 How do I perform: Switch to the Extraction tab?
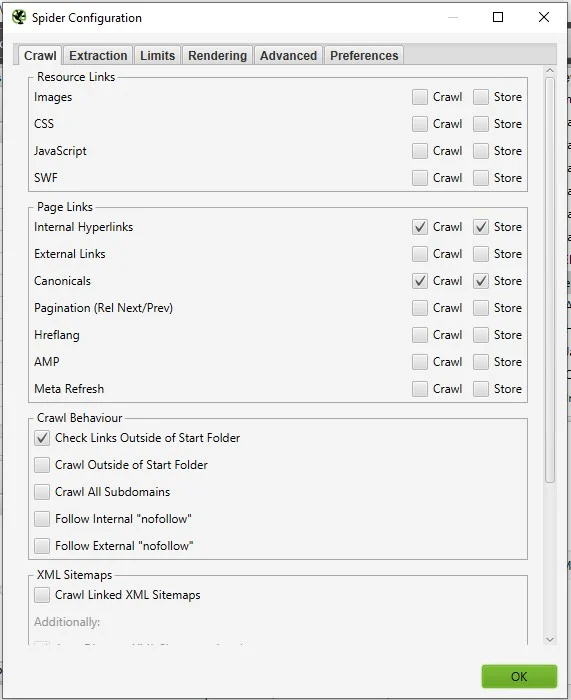tap(98, 55)
